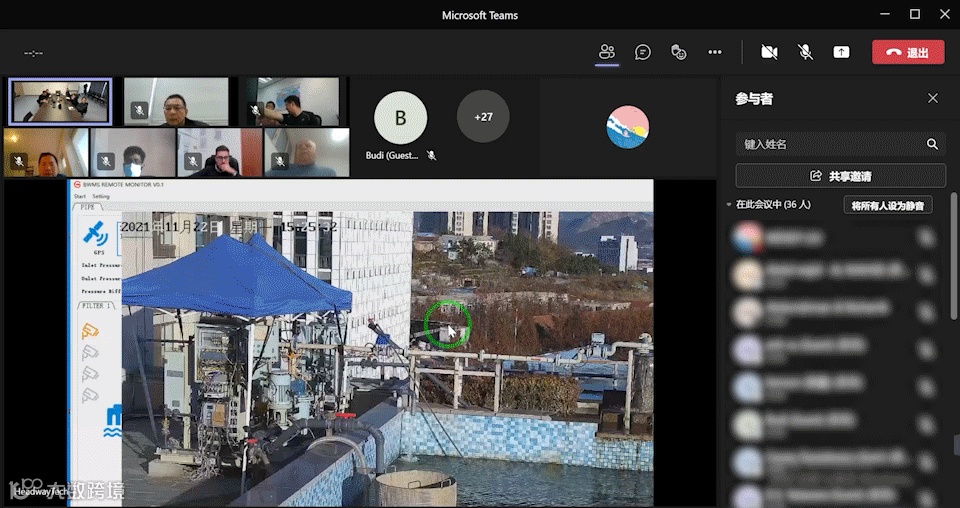960x508 pixels.
Task: Select the video of the bearded man in glasses
Action: [x=220, y=152]
